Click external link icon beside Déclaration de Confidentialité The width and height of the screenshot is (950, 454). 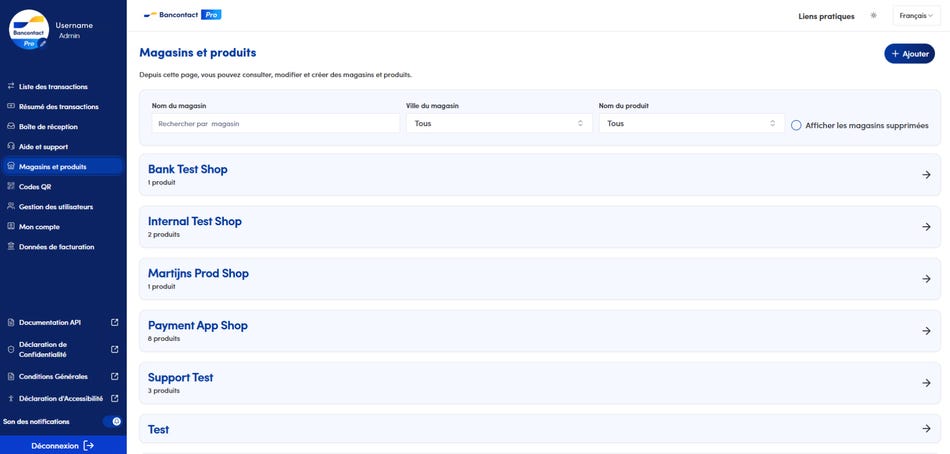[115, 349]
